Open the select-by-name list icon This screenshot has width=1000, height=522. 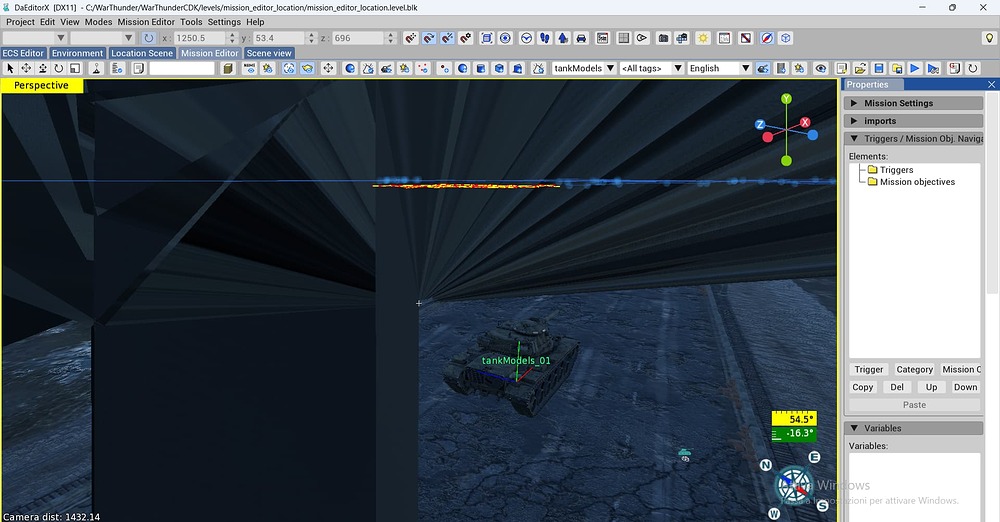117,68
